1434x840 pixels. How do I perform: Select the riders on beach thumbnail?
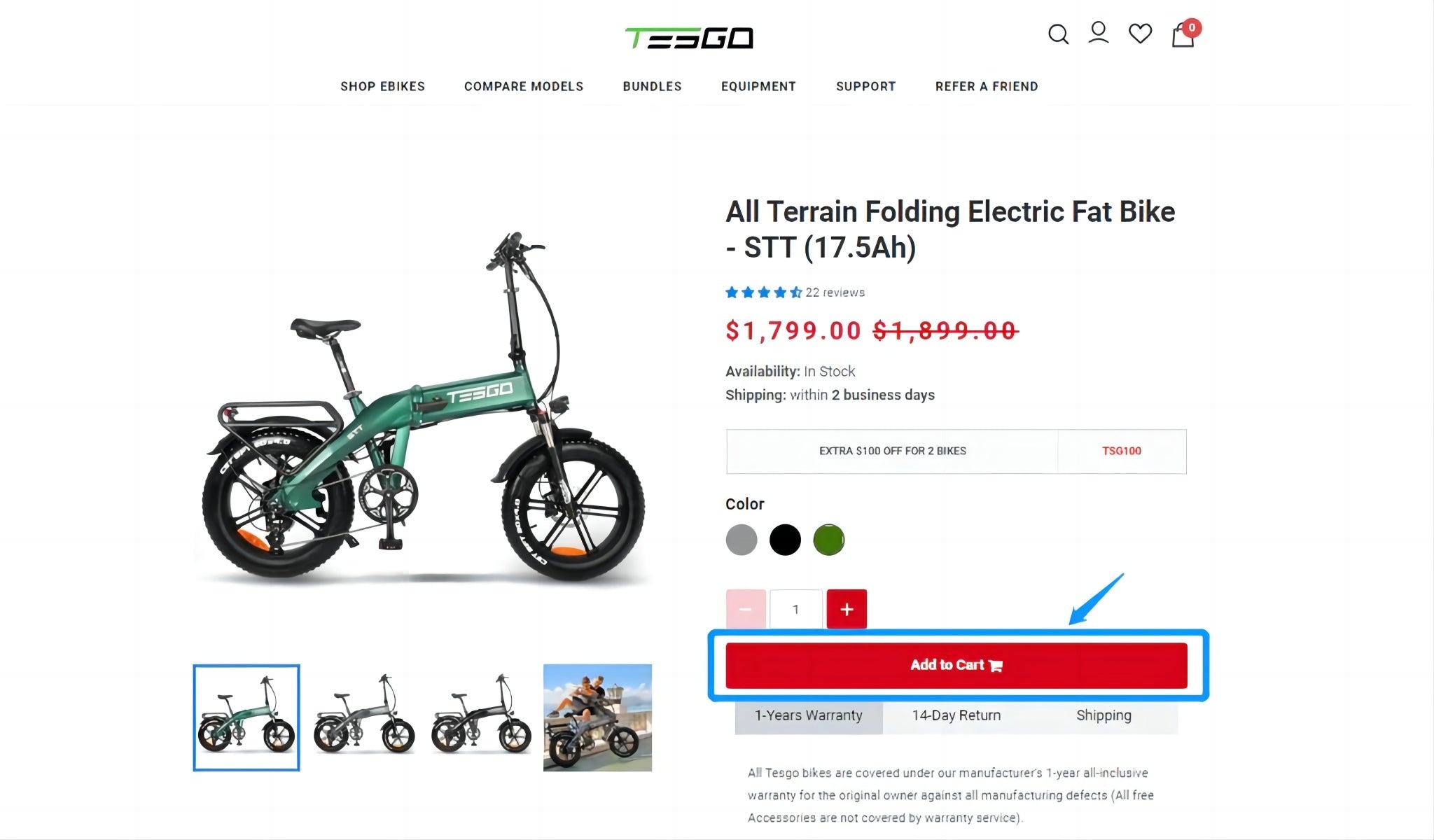597,717
